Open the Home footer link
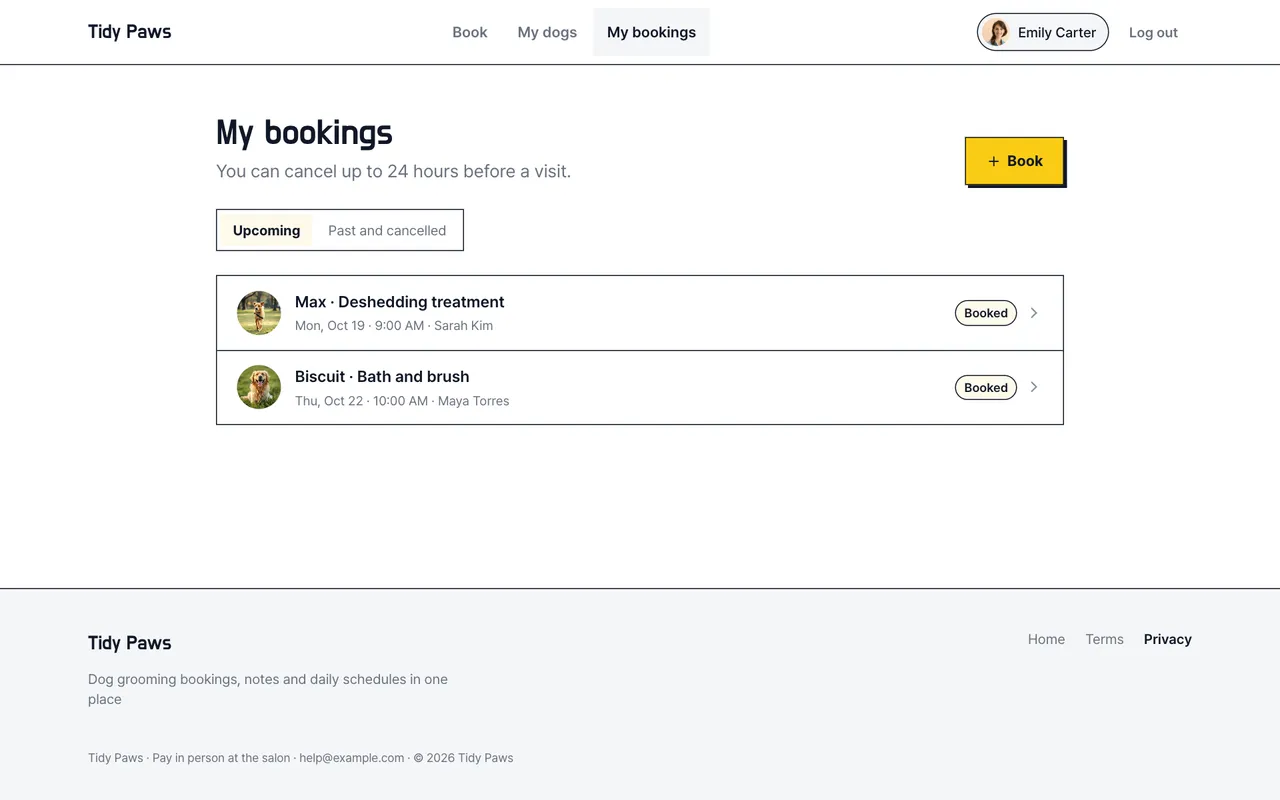1280x800 pixels. pos(1046,639)
